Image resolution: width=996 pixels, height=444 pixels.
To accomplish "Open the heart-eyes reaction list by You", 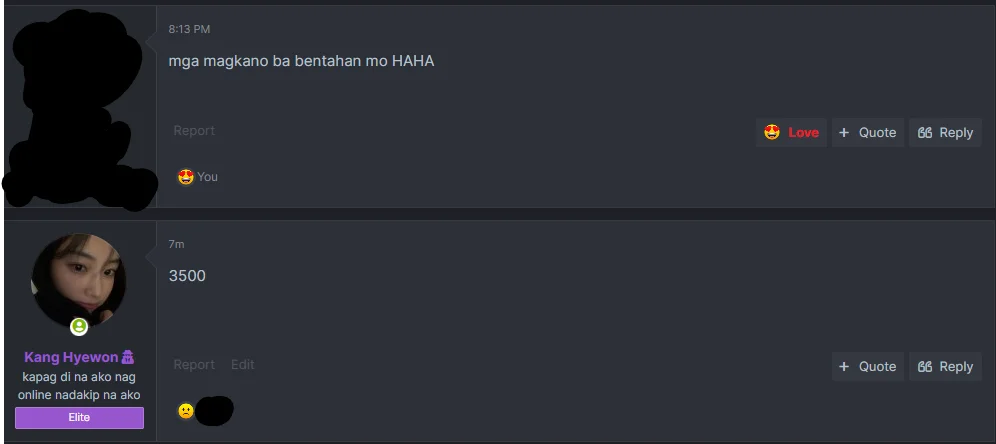I will [x=185, y=177].
